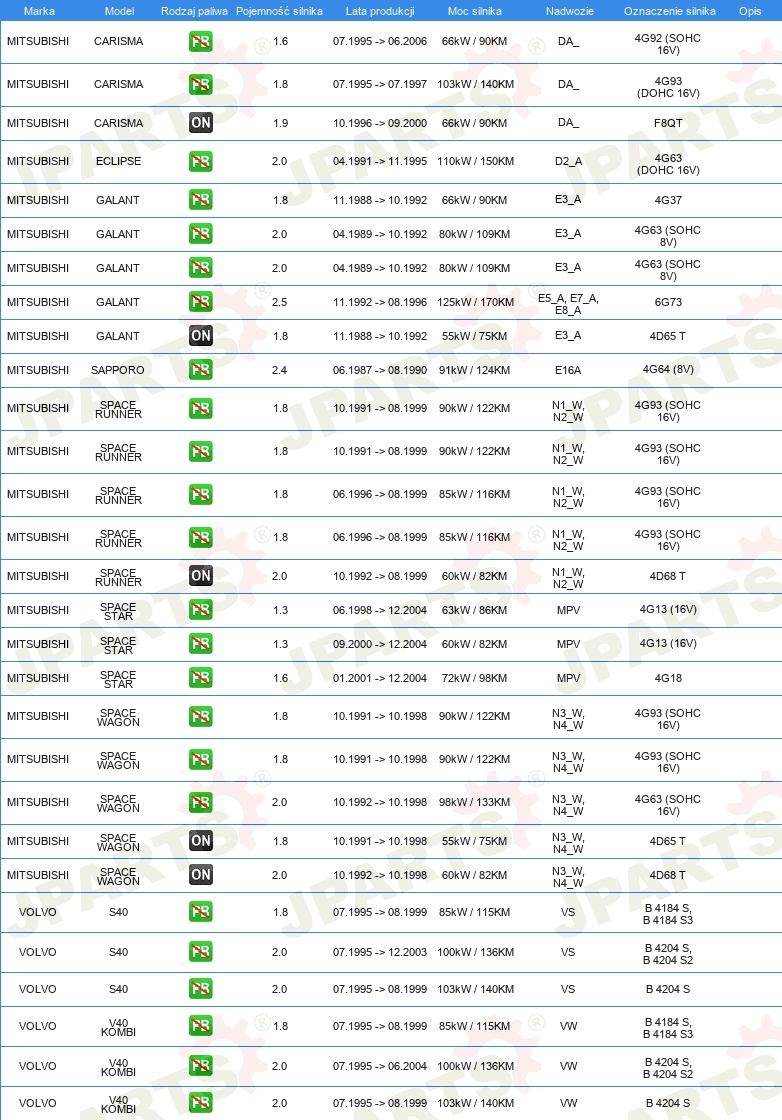The width and height of the screenshot is (782, 1120).
Task: Click the Model column header
Action: pos(119,11)
